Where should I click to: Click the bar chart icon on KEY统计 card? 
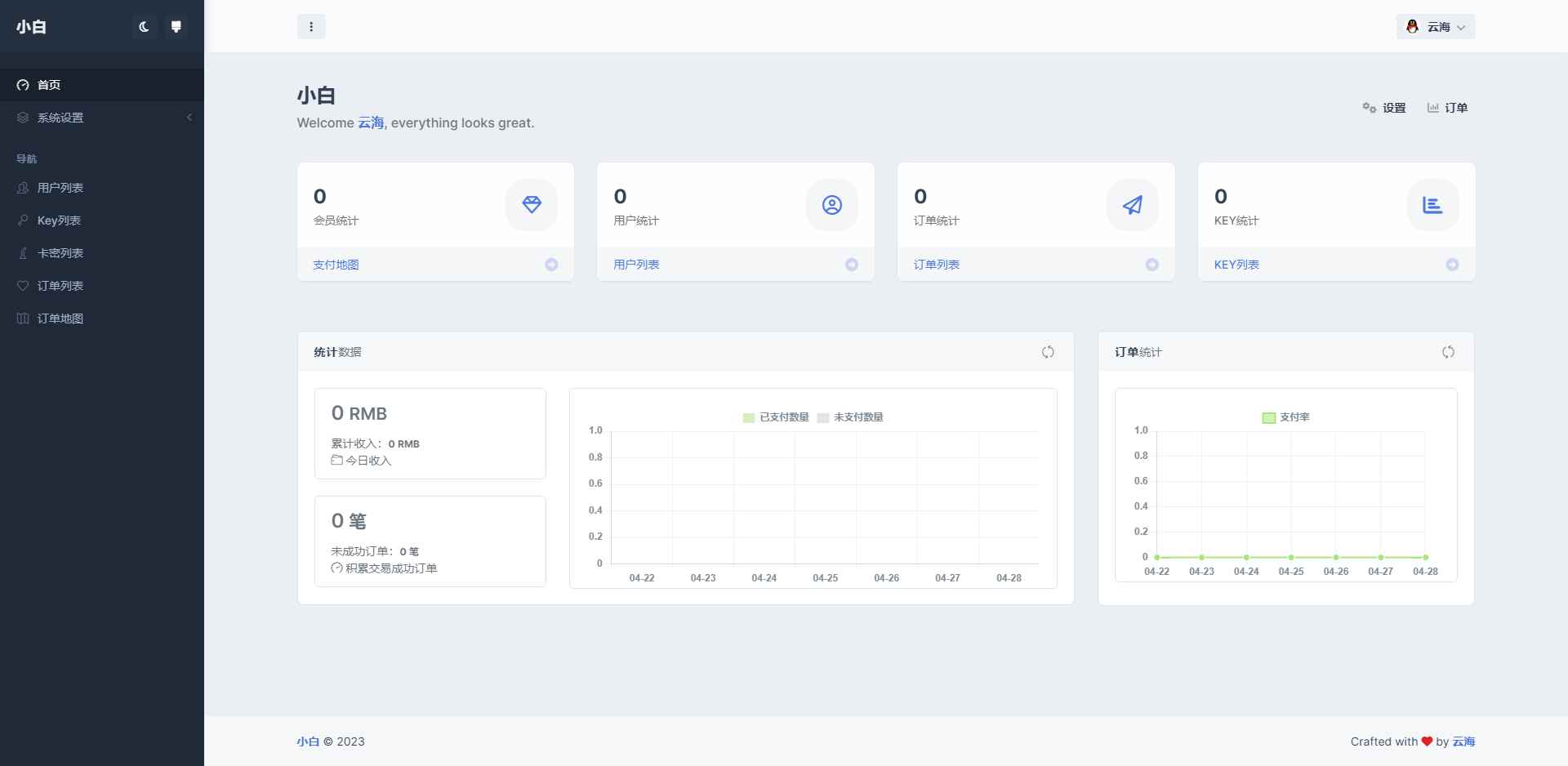point(1432,205)
